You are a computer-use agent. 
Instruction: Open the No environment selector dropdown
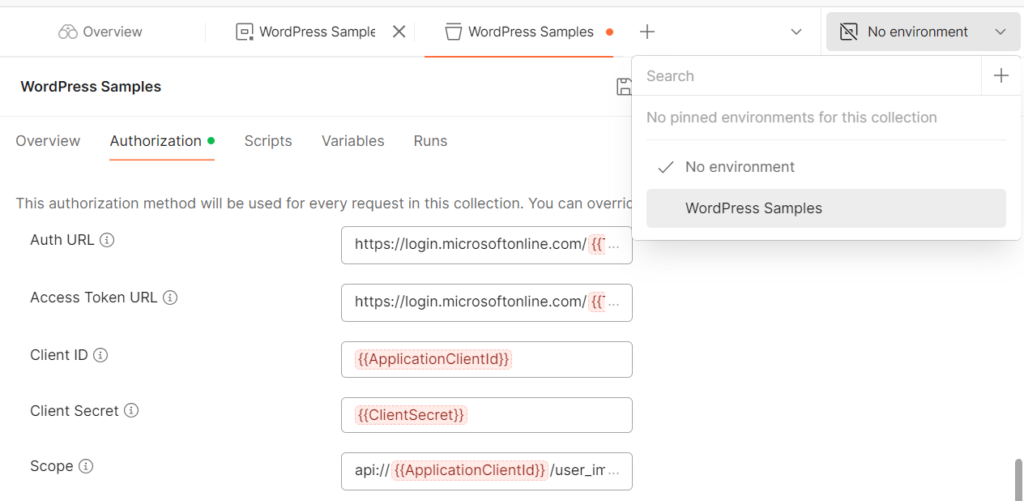(923, 31)
